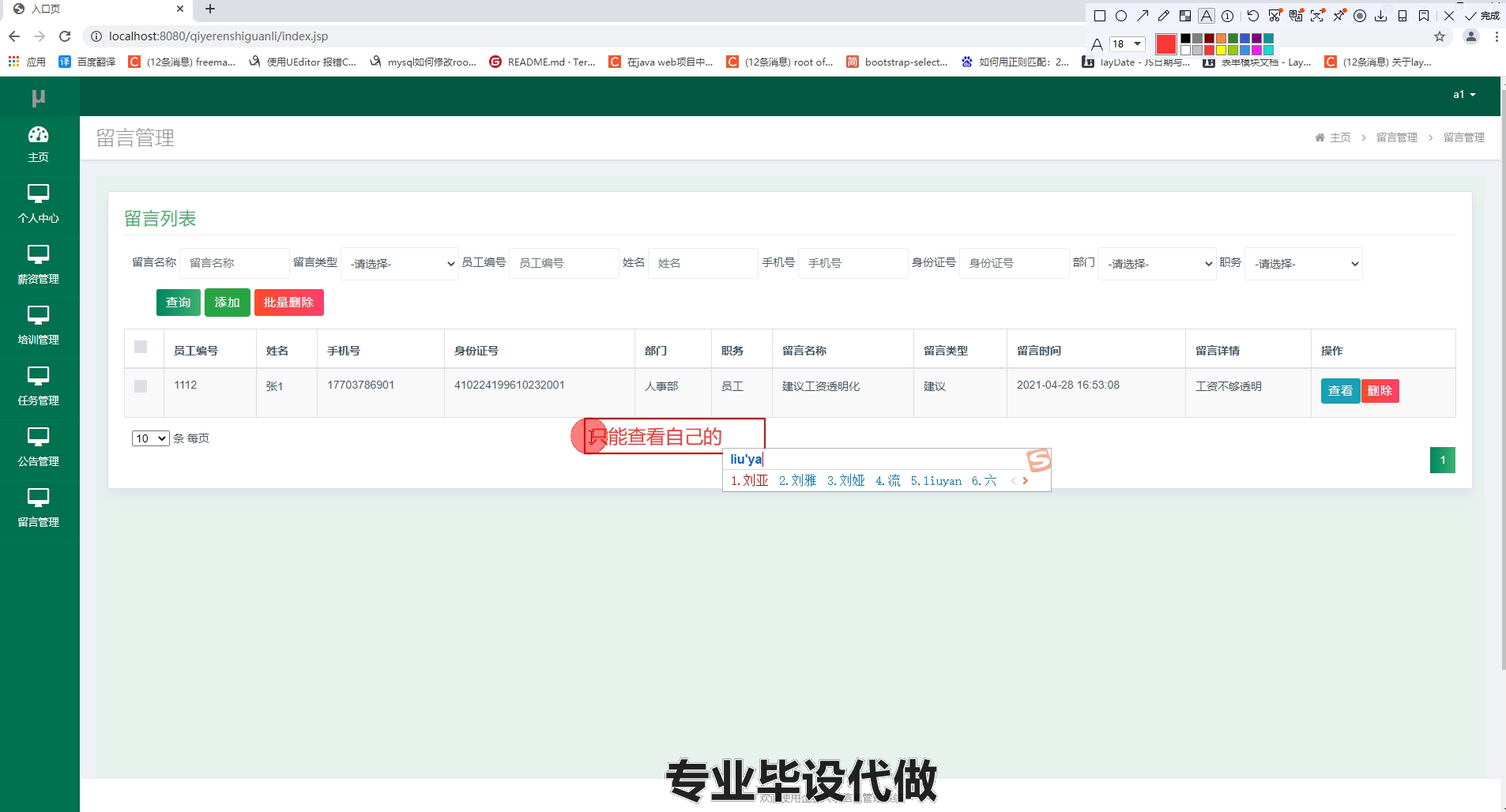Open the README.md bookmark
Screen dimensions: 1506x812
pyautogui.click(x=542, y=62)
